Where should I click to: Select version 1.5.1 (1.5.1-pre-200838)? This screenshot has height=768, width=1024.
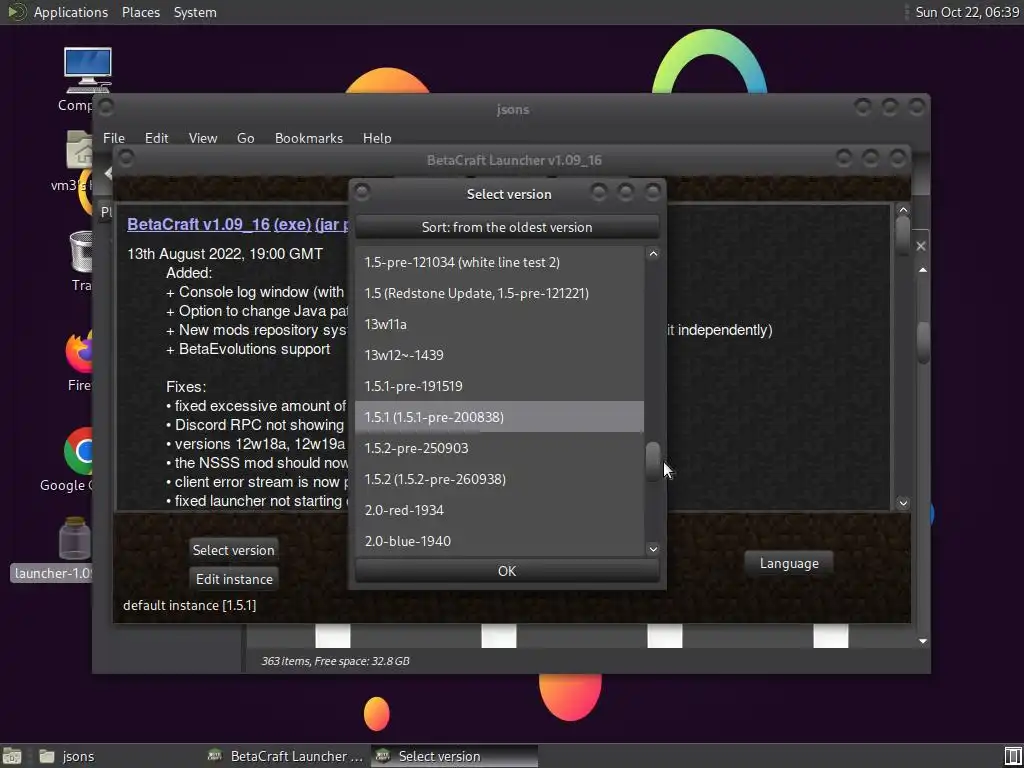pyautogui.click(x=500, y=417)
